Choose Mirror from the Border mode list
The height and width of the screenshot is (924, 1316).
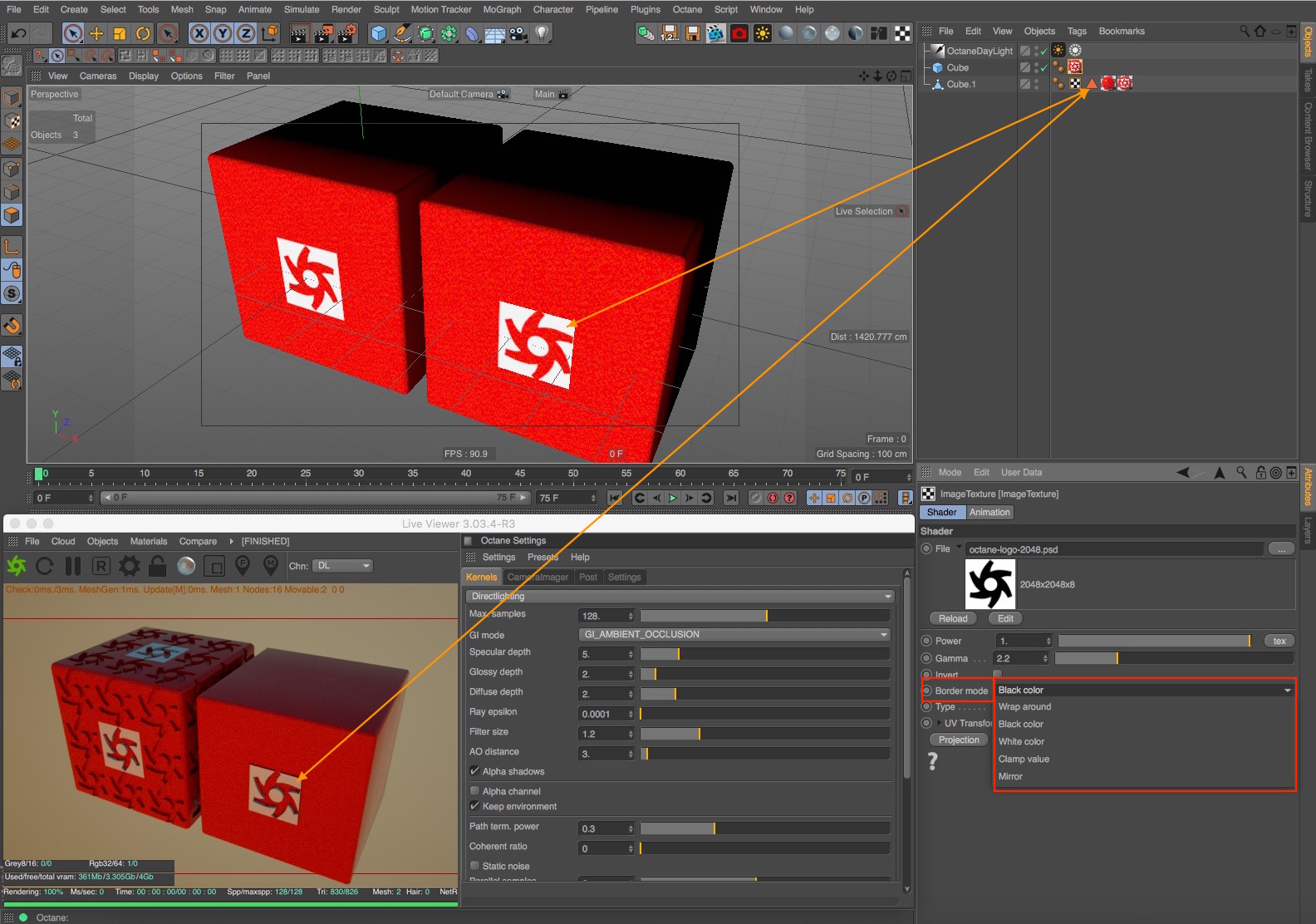click(x=1010, y=776)
